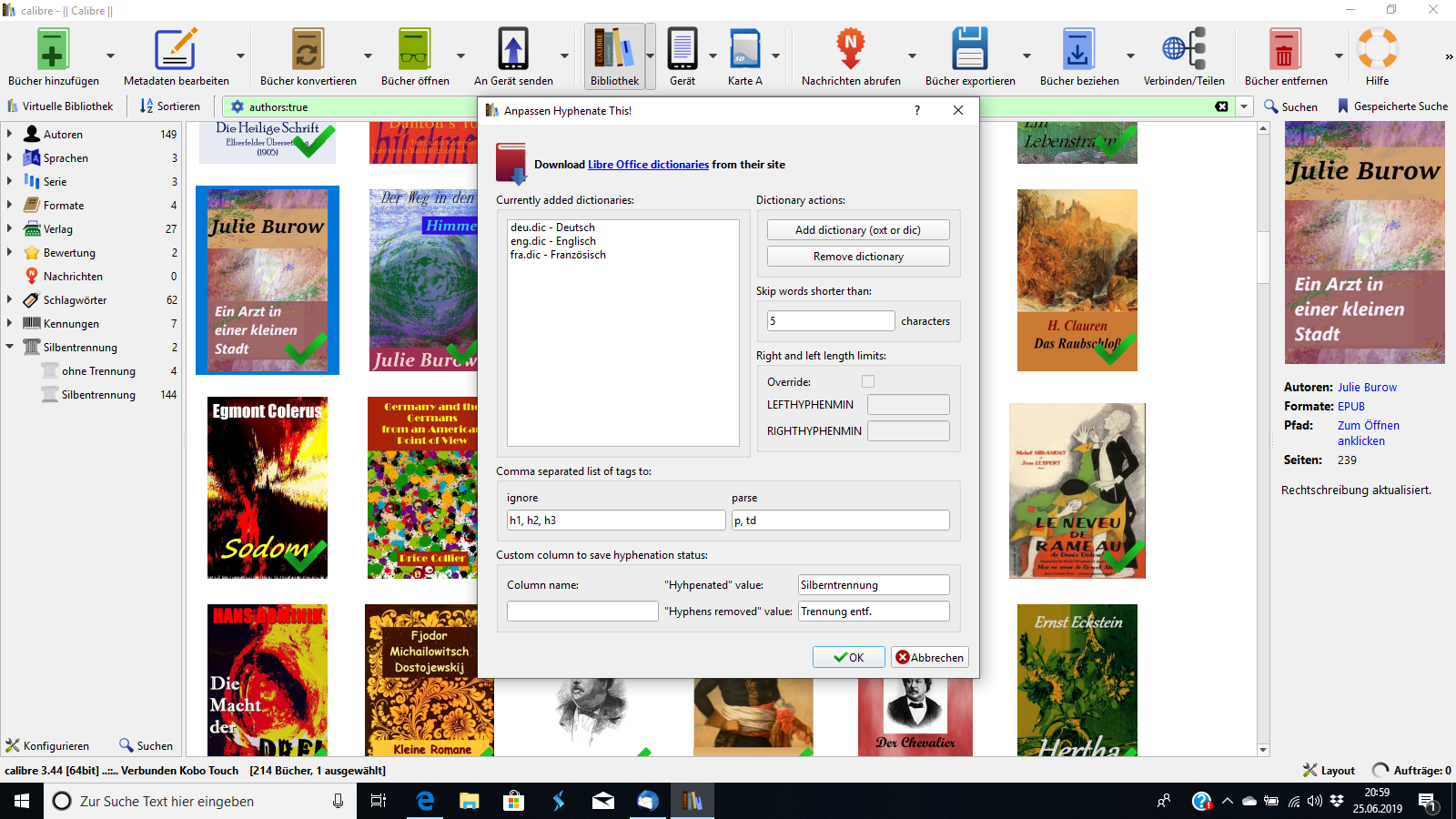1456x819 pixels.
Task: Click the skip words characters field
Action: (x=831, y=321)
